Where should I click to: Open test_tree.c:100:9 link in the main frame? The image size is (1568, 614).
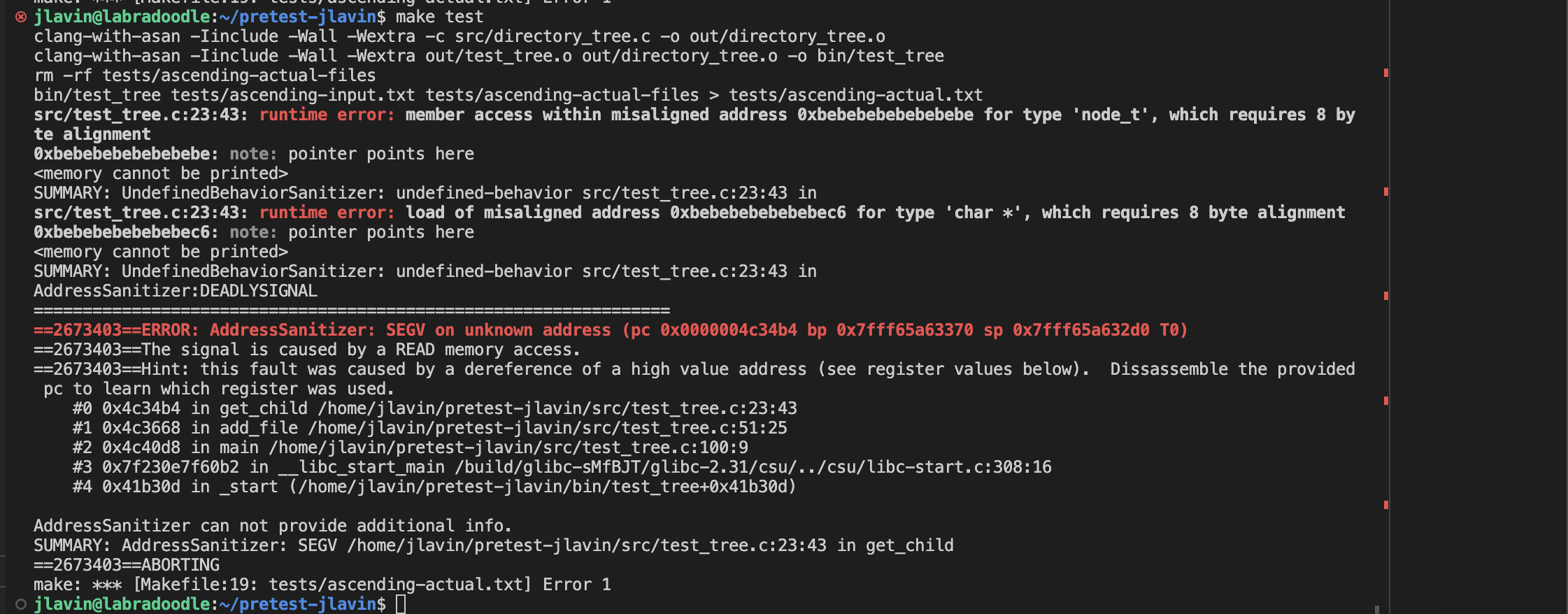[x=508, y=448]
